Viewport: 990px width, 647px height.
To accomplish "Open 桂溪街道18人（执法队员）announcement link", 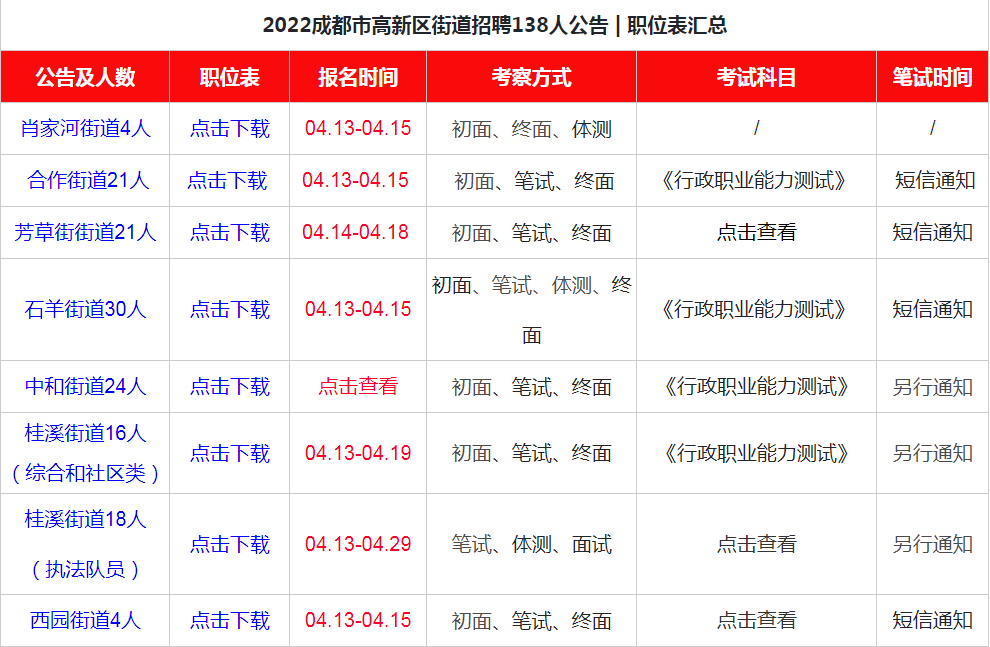I will pyautogui.click(x=85, y=544).
